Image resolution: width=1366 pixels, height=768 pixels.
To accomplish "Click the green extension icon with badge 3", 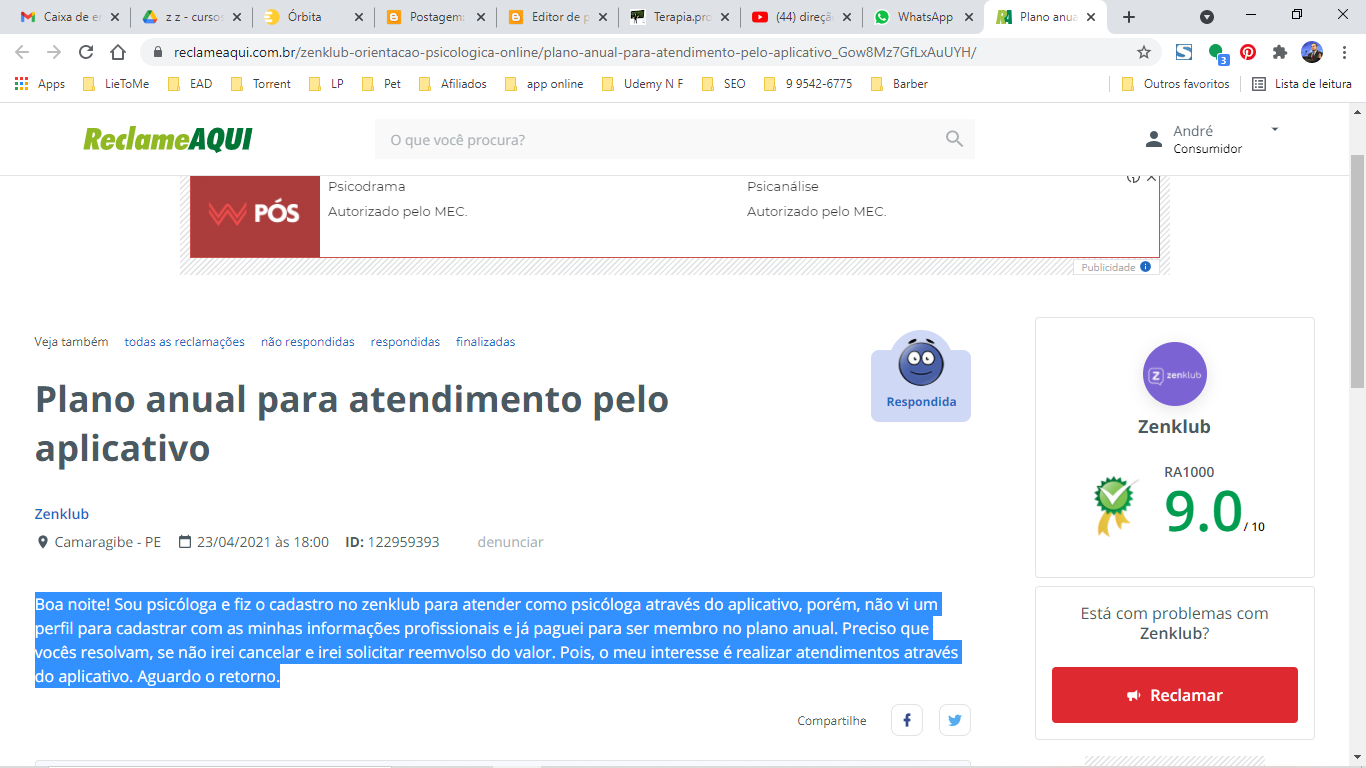I will click(1217, 52).
